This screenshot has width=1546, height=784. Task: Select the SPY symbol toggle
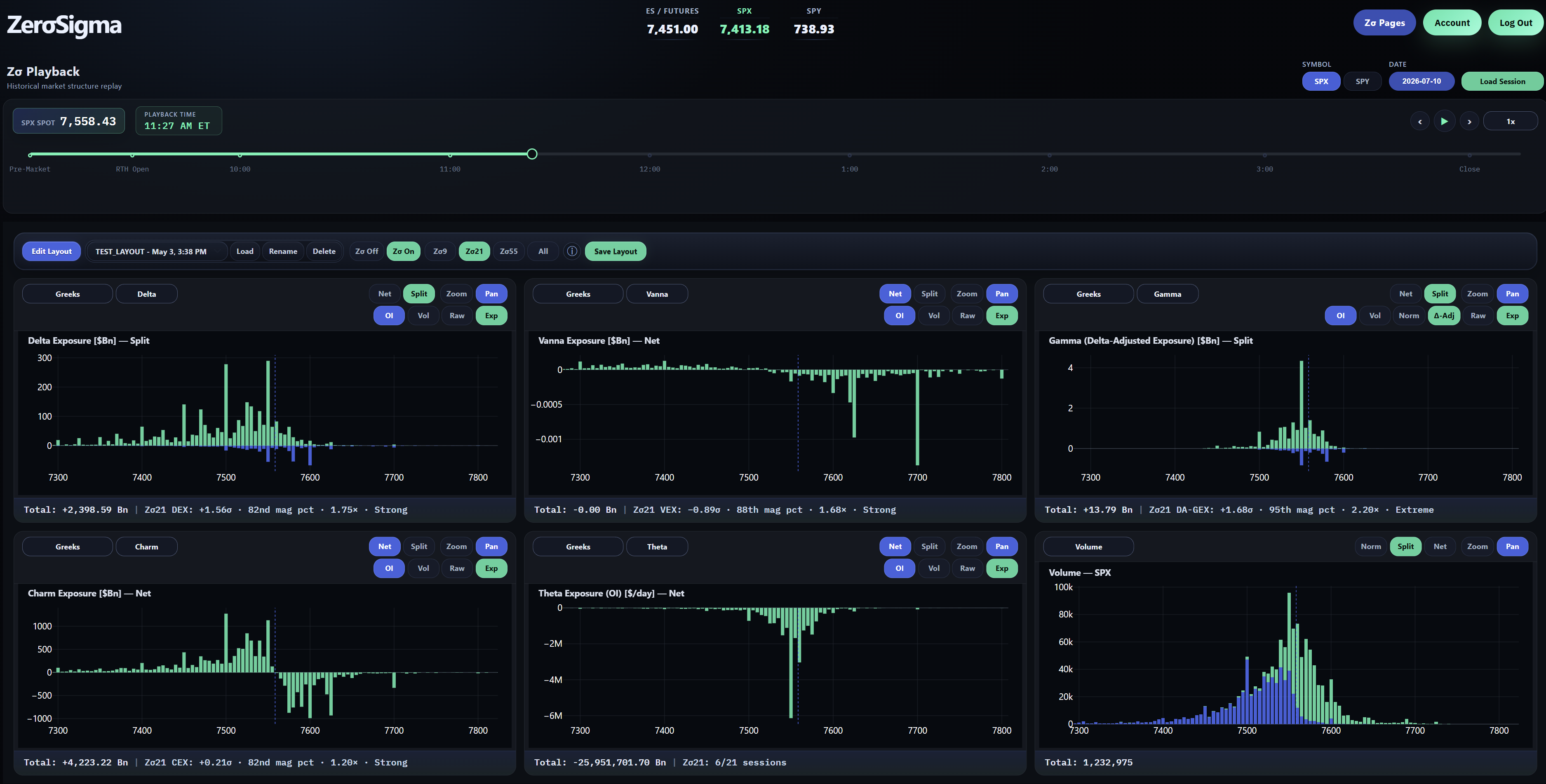pos(1363,81)
